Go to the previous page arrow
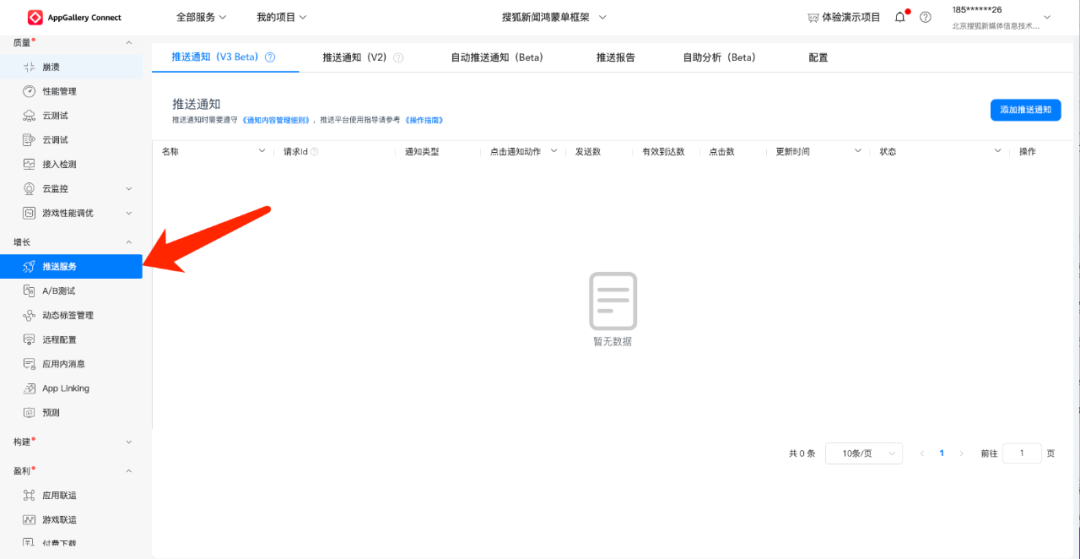Image resolution: width=1080 pixels, height=559 pixels. coord(922,453)
